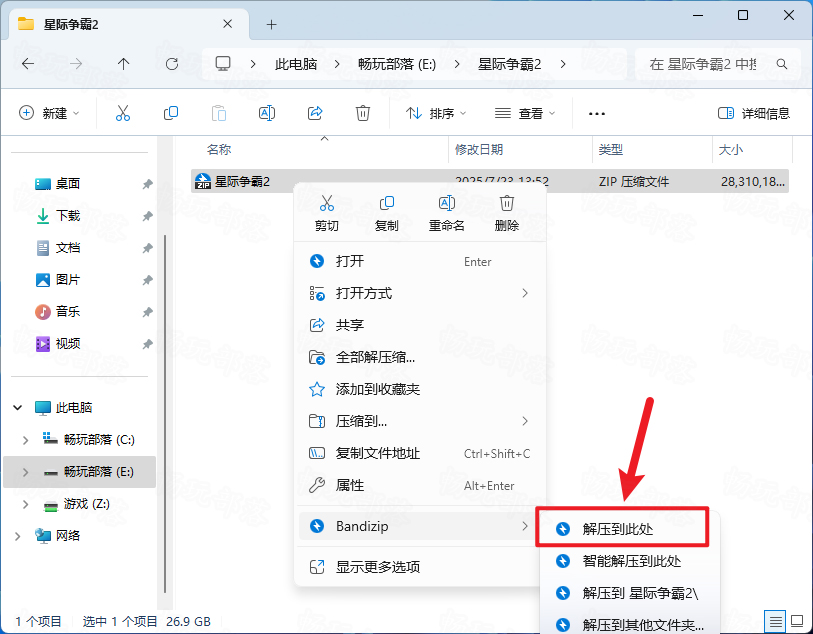Open the more options ellipsis menu

click(x=597, y=114)
